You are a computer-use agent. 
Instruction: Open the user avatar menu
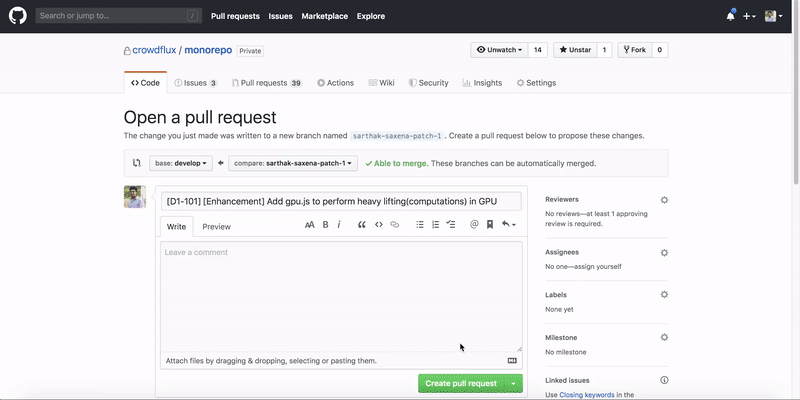pos(773,16)
